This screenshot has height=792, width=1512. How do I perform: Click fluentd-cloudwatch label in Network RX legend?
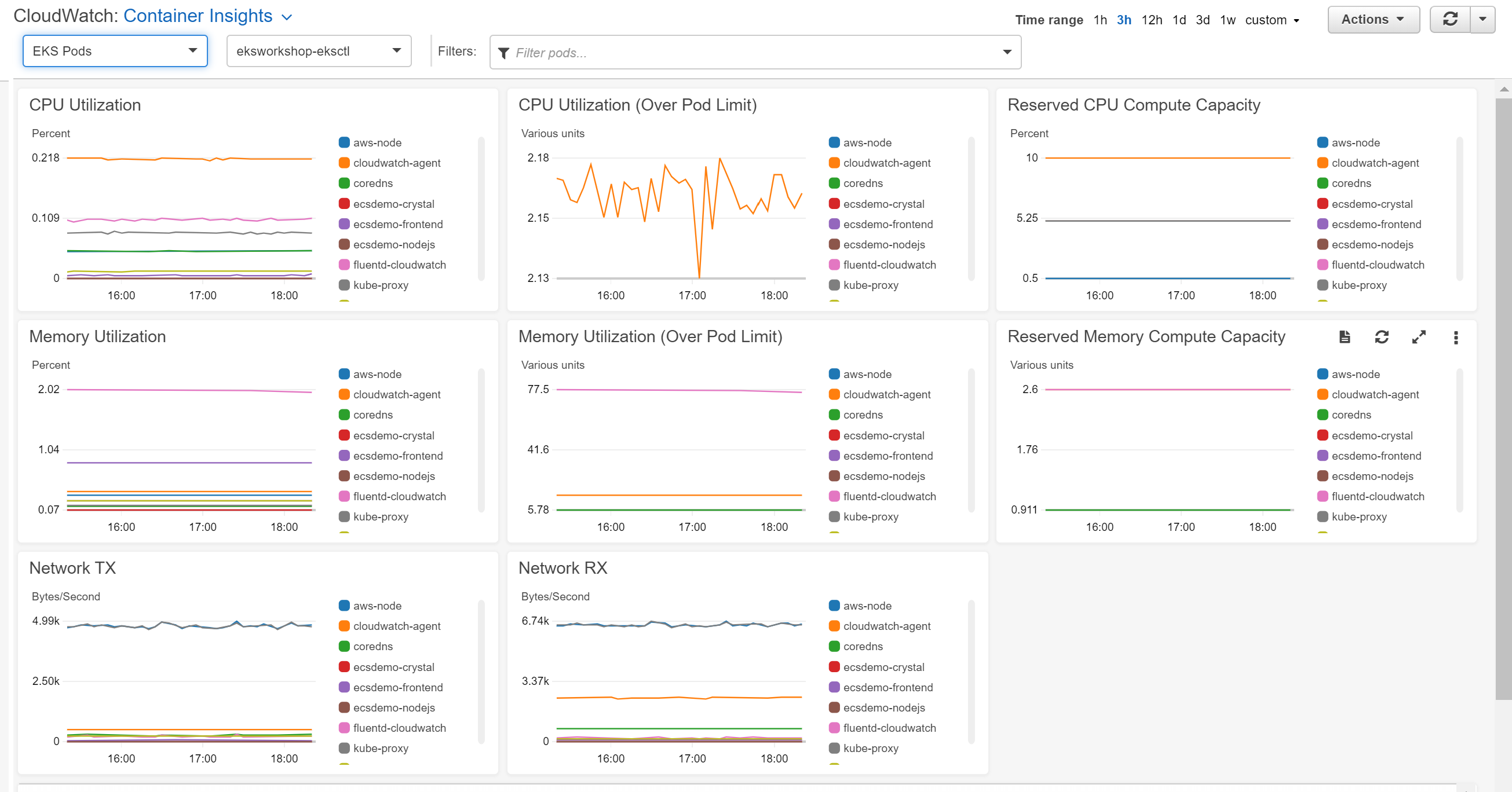[x=890, y=728]
